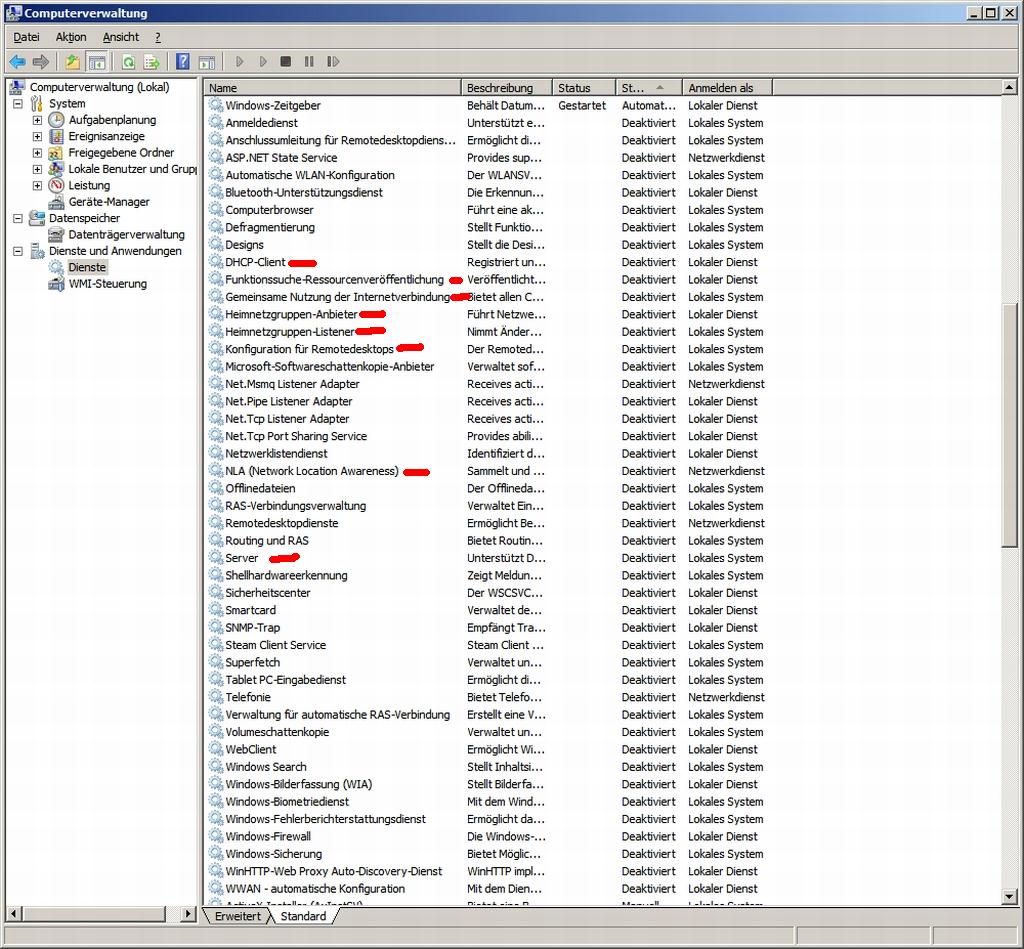The width and height of the screenshot is (1024, 949).
Task: Open the Ansicht menu
Action: tap(121, 37)
